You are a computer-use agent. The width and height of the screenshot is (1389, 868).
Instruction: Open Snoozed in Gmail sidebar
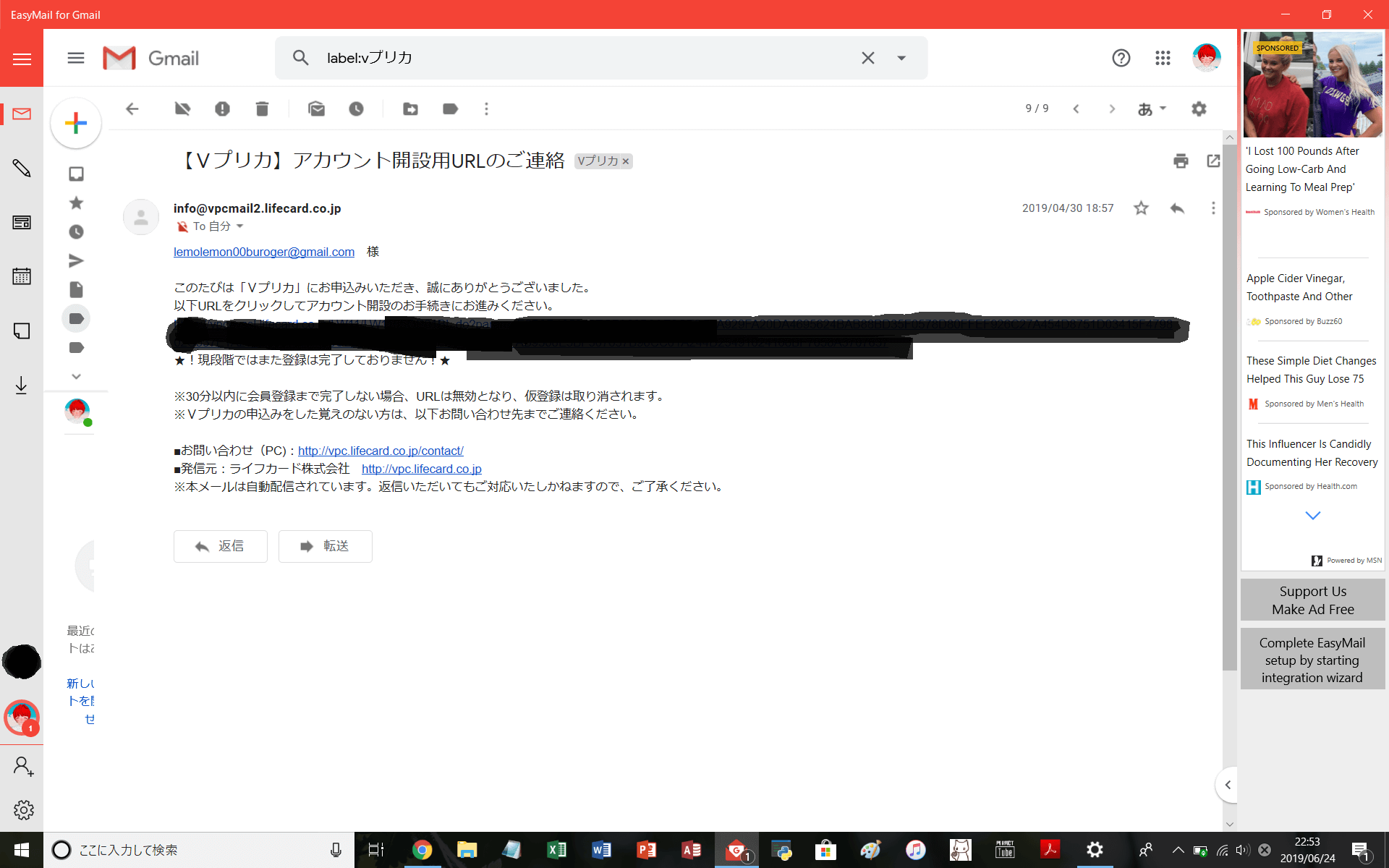click(x=76, y=231)
